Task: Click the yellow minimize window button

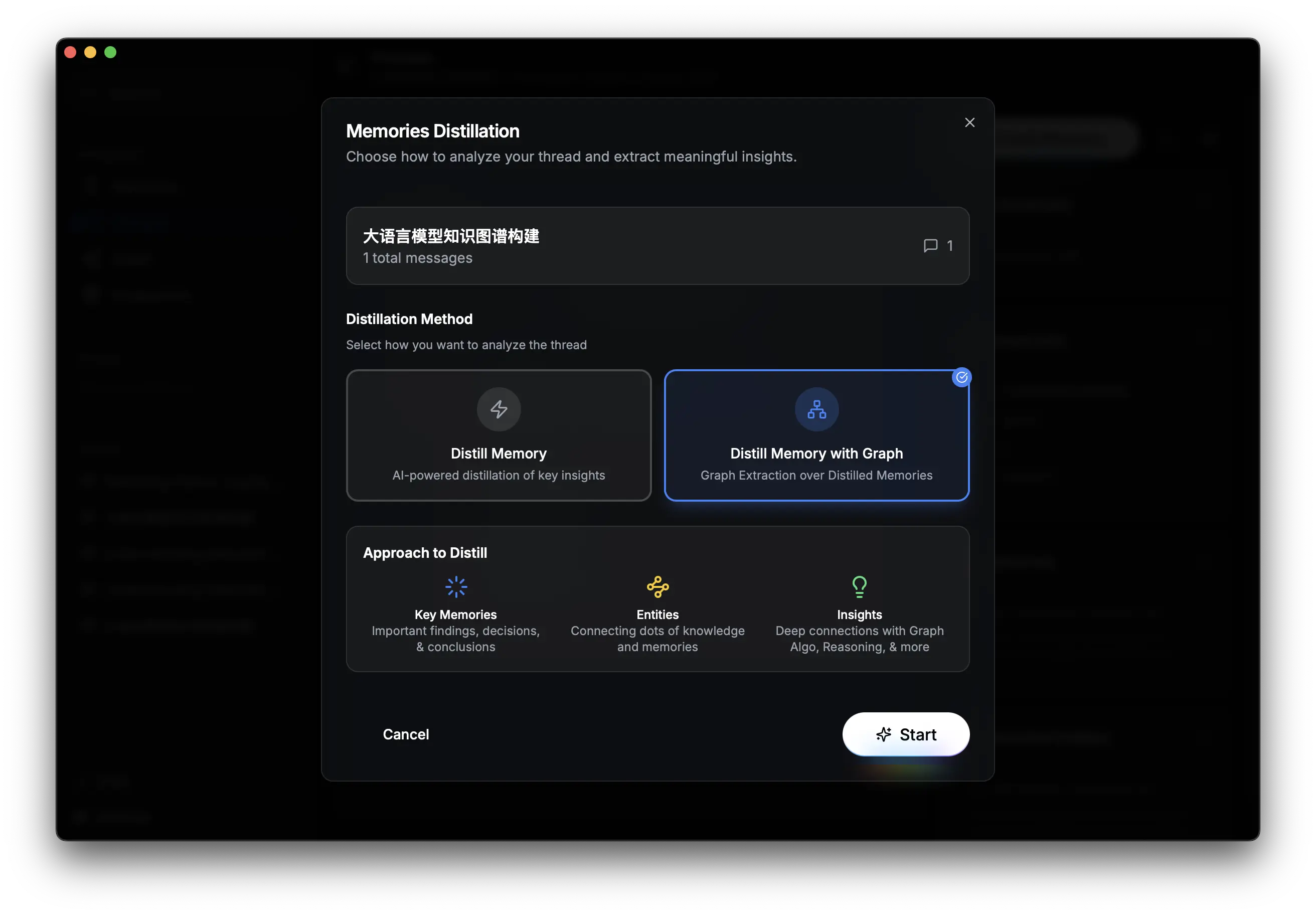Action: 91,53
